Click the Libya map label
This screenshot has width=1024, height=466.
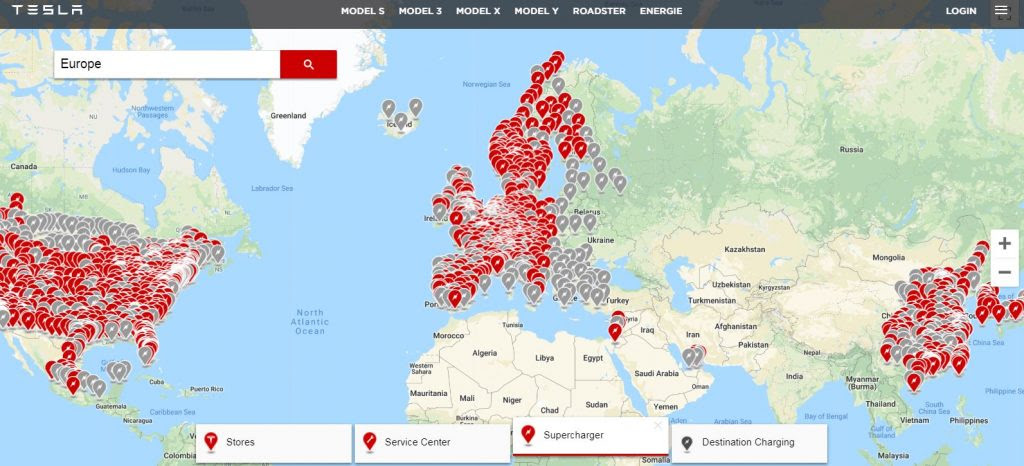tap(544, 358)
